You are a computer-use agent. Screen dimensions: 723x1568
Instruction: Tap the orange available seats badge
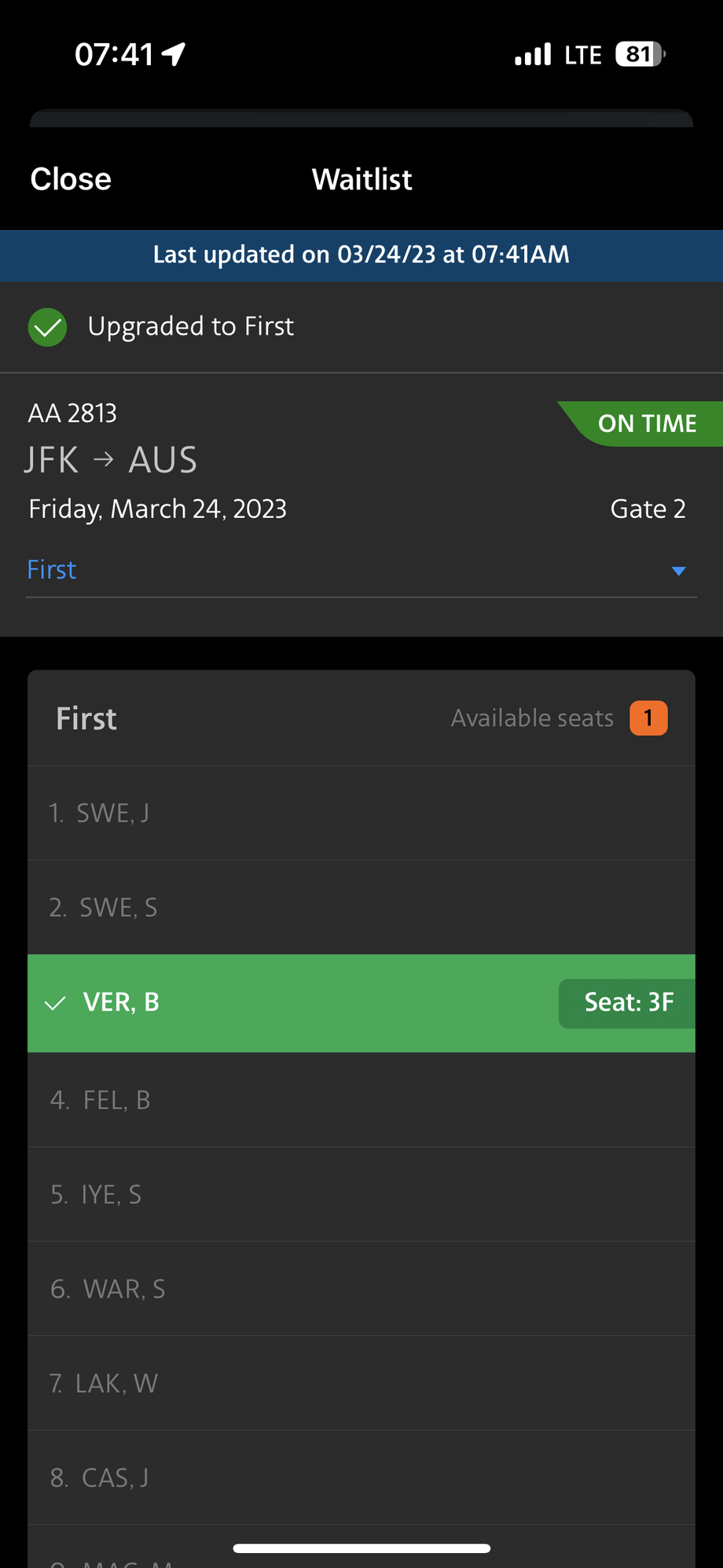(x=648, y=718)
